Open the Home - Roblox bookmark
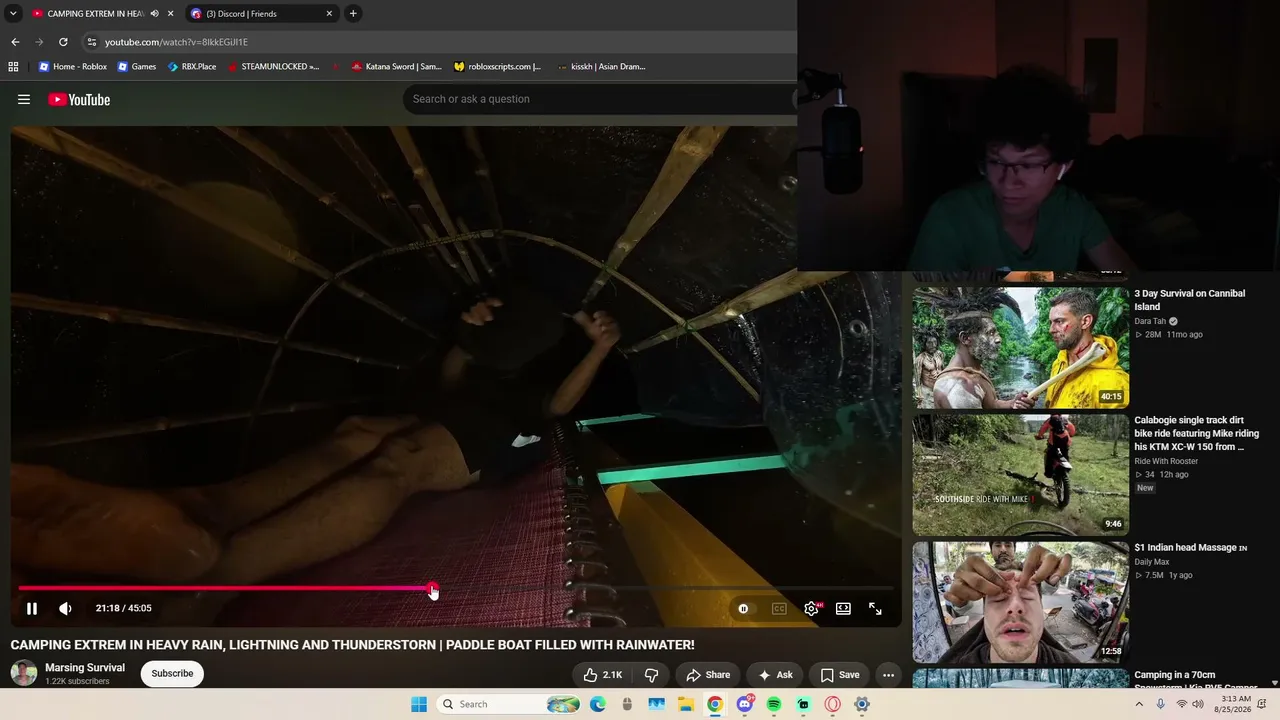1280x720 pixels. (72, 67)
